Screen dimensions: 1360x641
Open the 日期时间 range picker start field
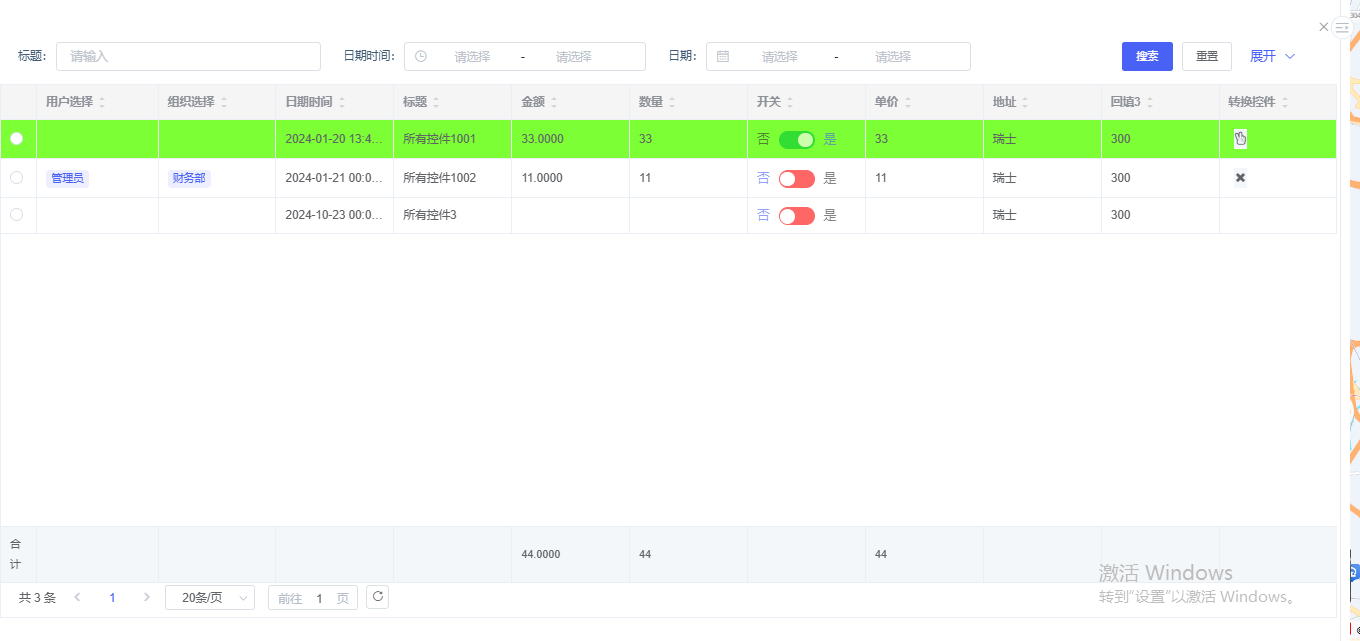[472, 57]
